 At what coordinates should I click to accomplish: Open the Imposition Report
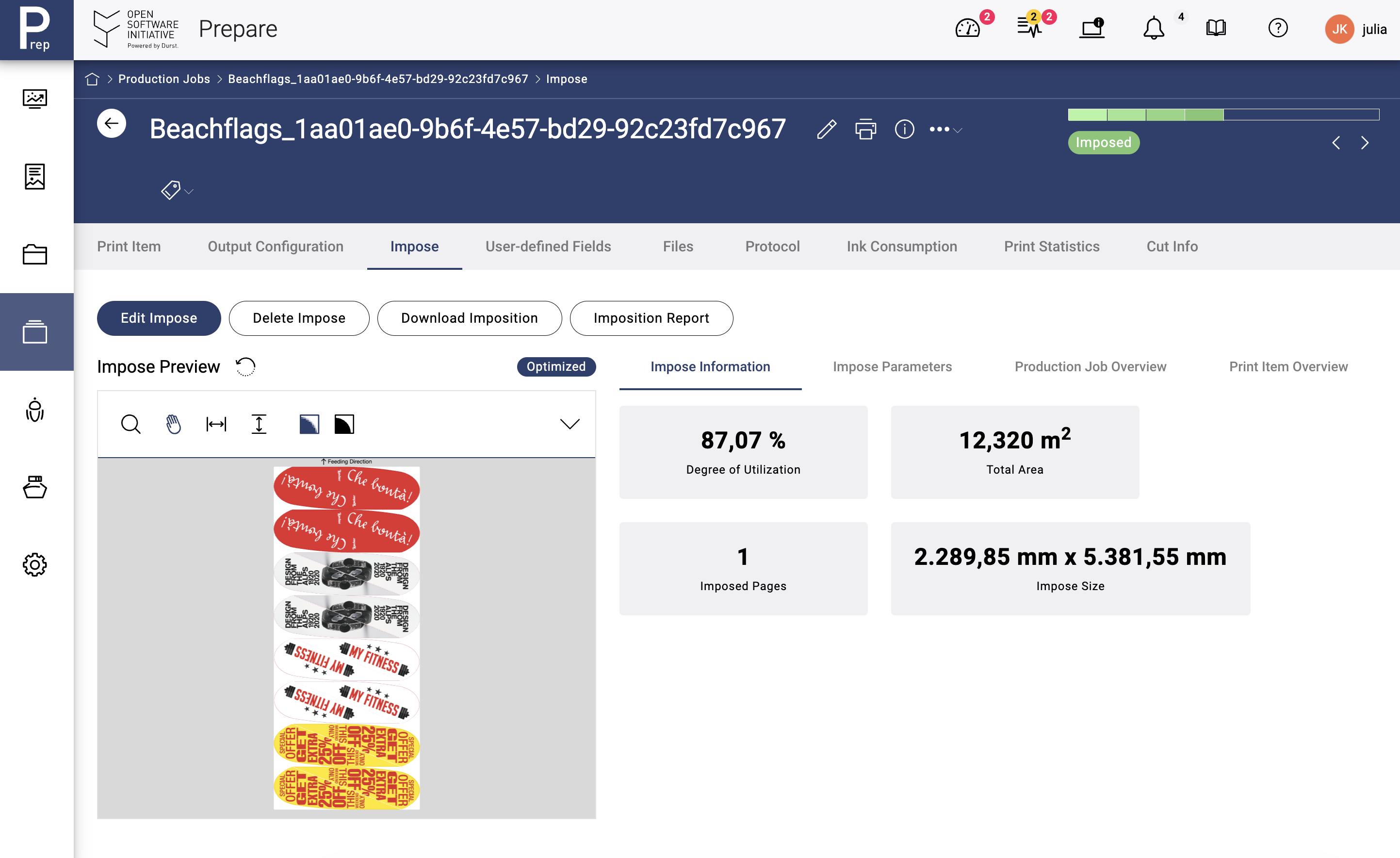click(651, 318)
